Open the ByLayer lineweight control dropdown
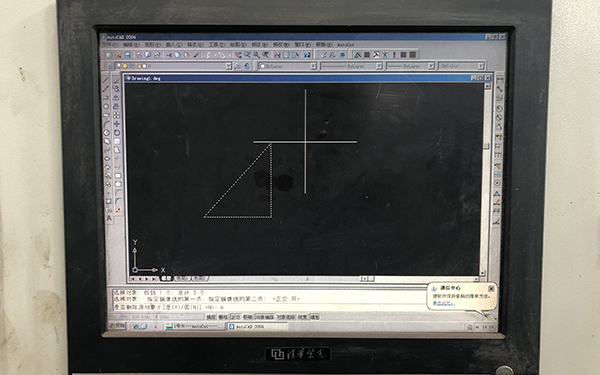 pos(431,66)
